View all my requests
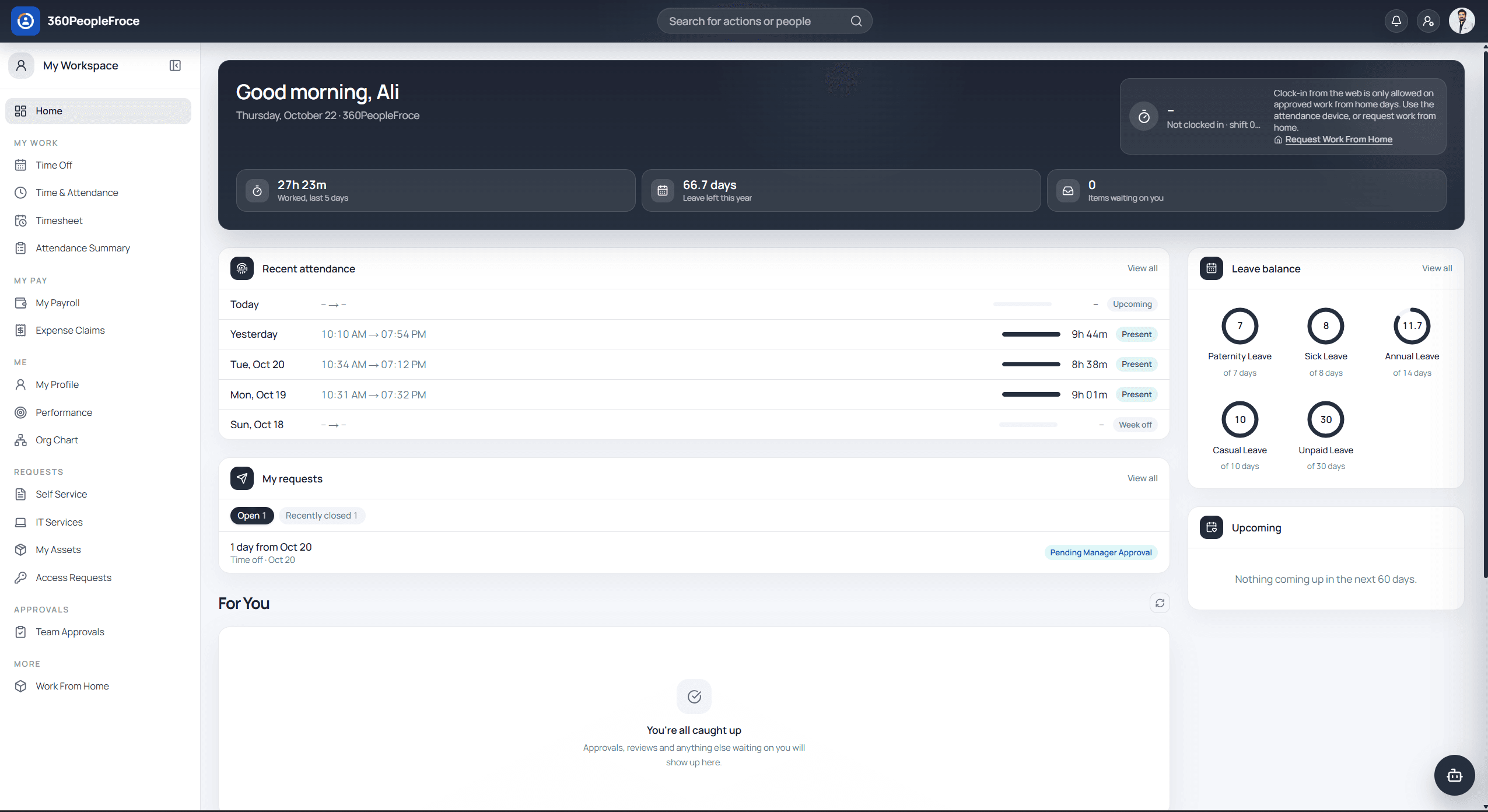This screenshot has width=1488, height=812. click(x=1142, y=478)
